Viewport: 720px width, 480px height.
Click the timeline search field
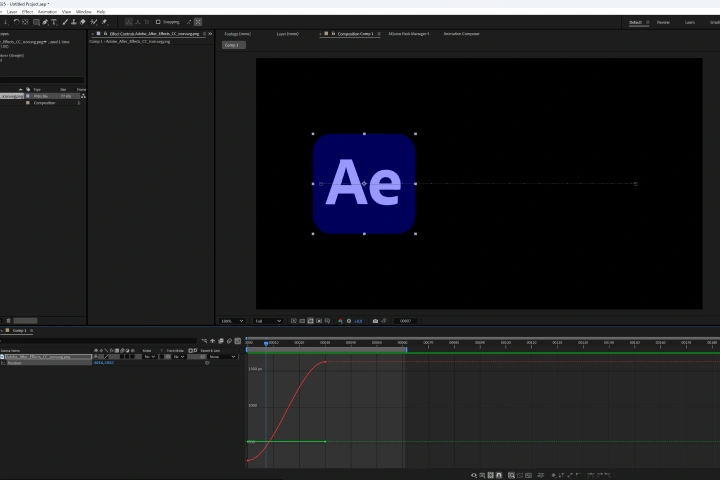click(x=99, y=341)
